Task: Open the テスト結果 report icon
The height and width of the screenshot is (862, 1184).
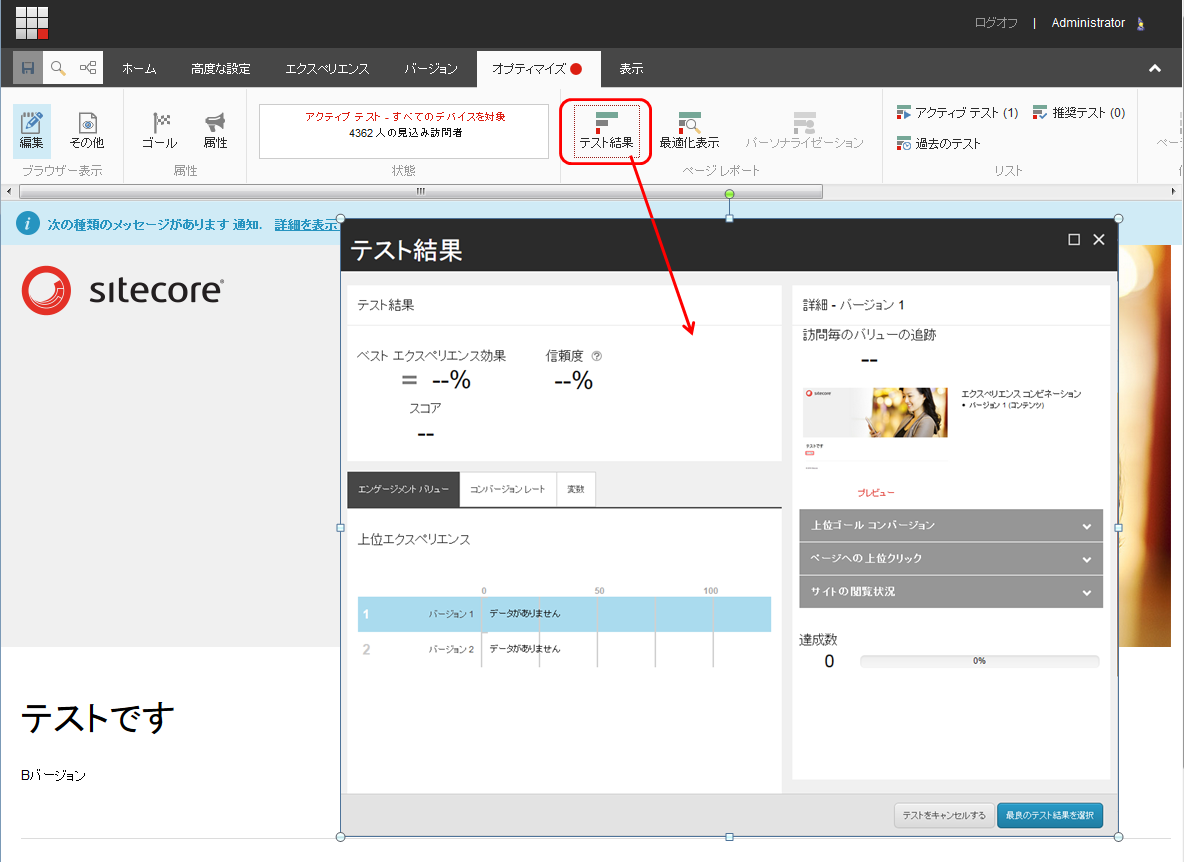Action: point(606,131)
